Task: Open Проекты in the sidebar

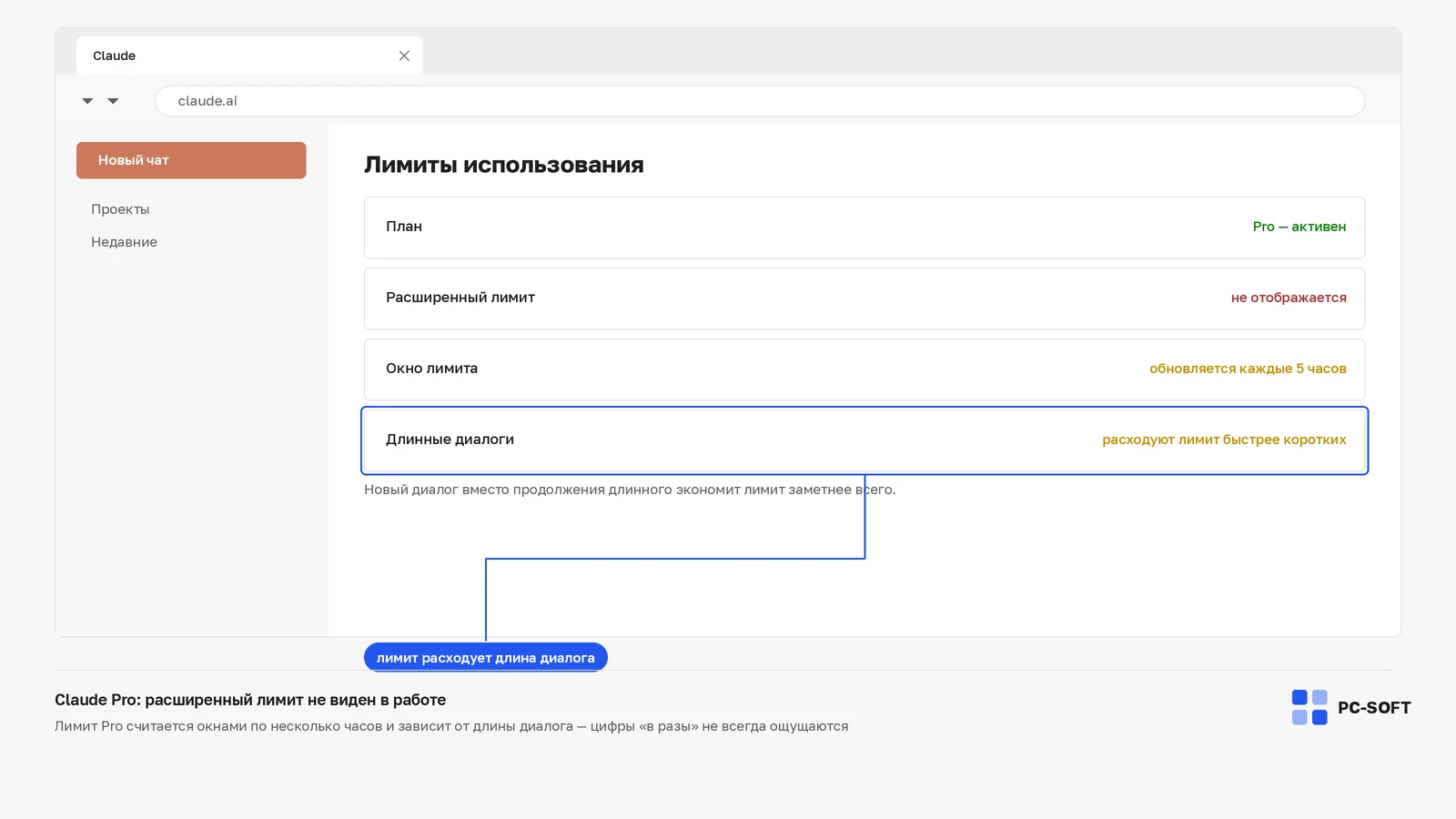Action: click(x=120, y=209)
